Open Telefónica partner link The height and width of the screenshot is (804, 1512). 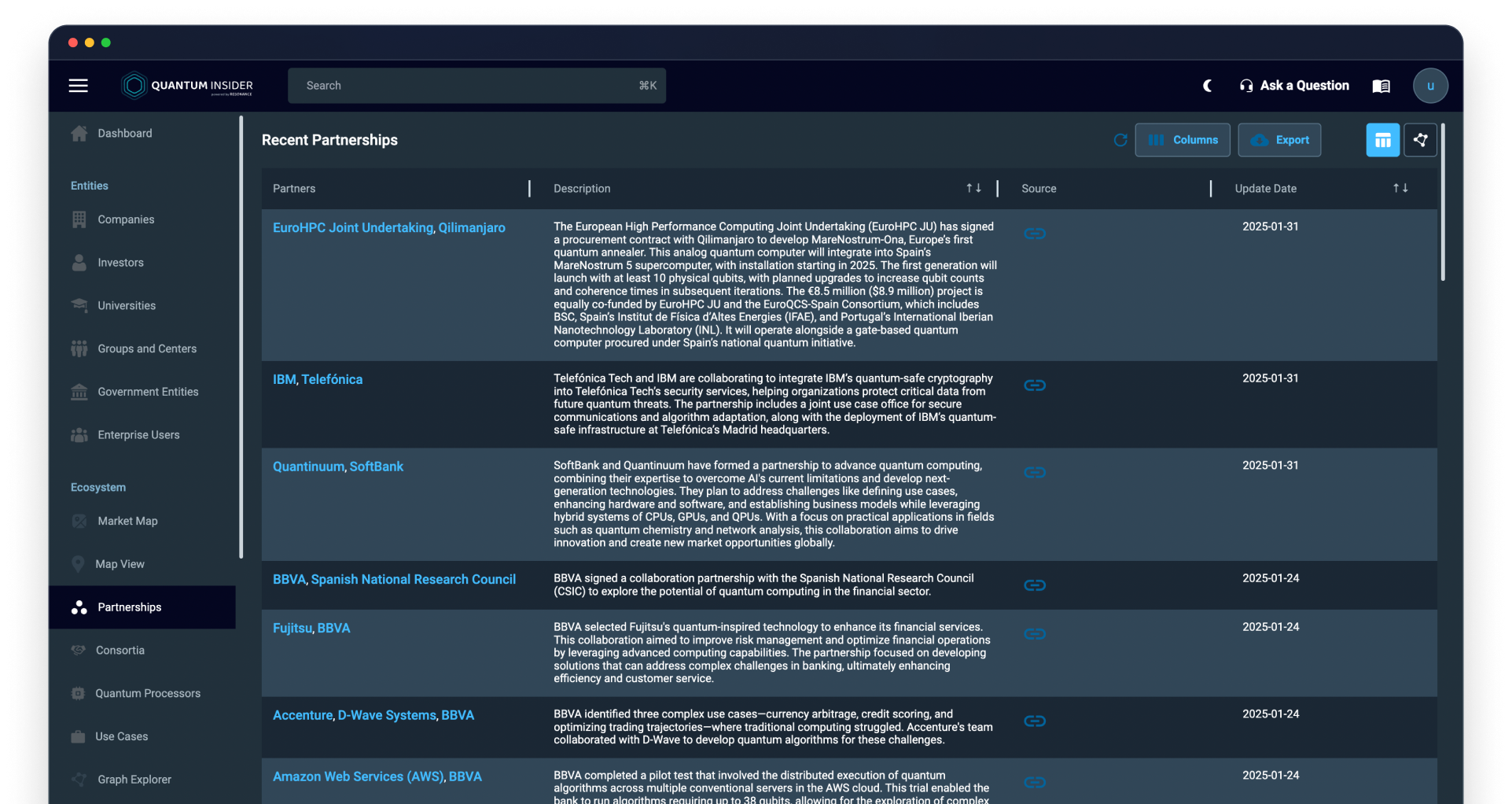click(x=332, y=380)
